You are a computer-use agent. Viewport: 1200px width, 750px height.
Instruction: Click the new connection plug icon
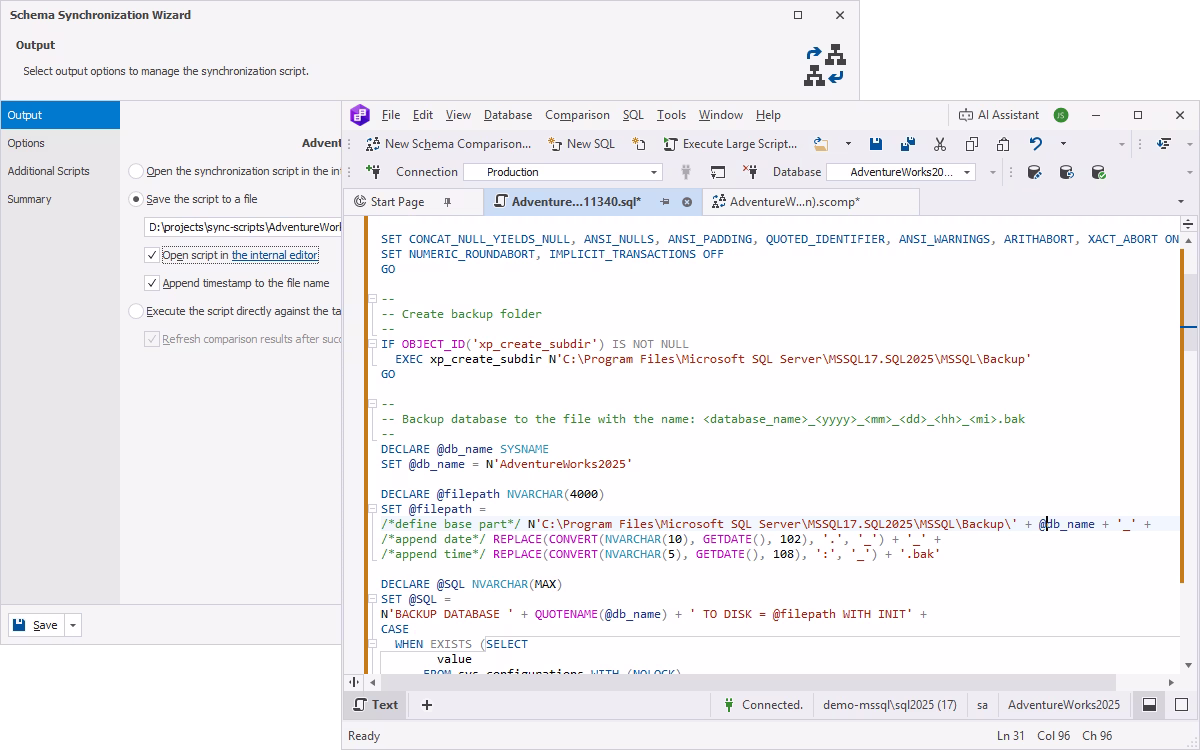[373, 172]
